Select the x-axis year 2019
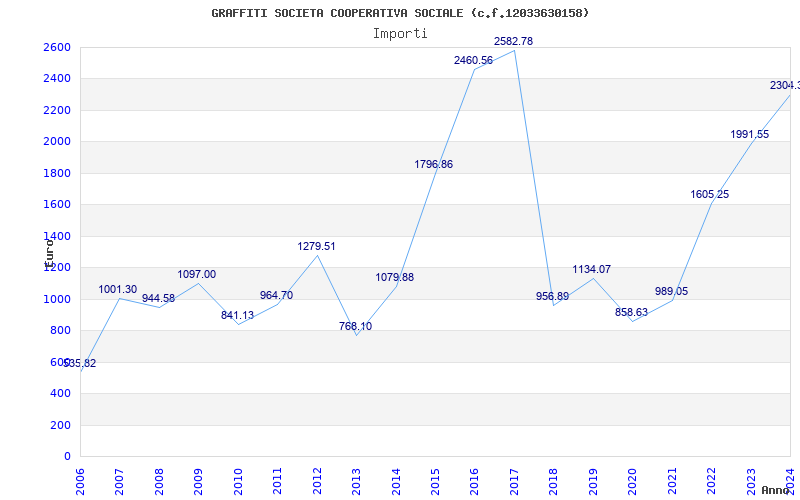Viewport: 800px width, 500px height. (x=593, y=481)
